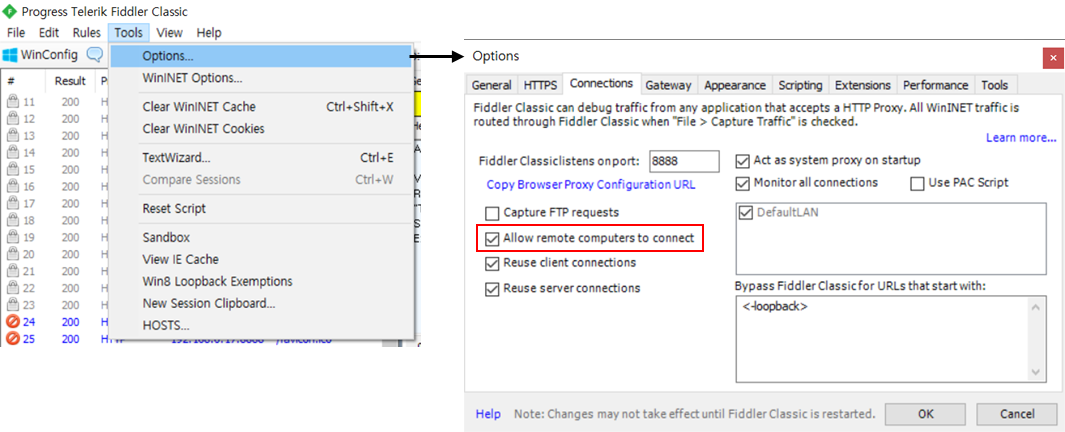Switch to the Extensions tab
The width and height of the screenshot is (1065, 432).
pyautogui.click(x=863, y=85)
